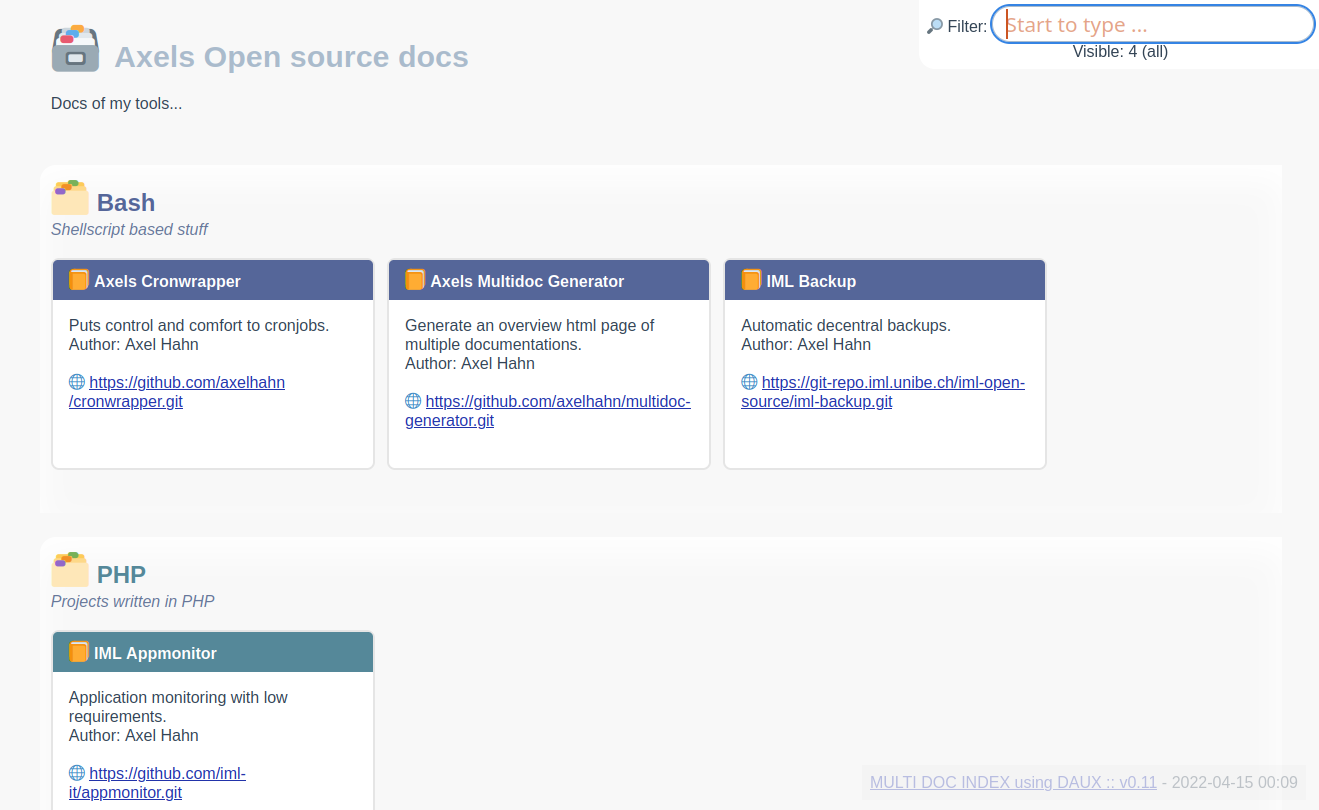The image size is (1319, 810).
Task: Click the globe icon beside the iml-backup.git link
Action: pos(749,382)
